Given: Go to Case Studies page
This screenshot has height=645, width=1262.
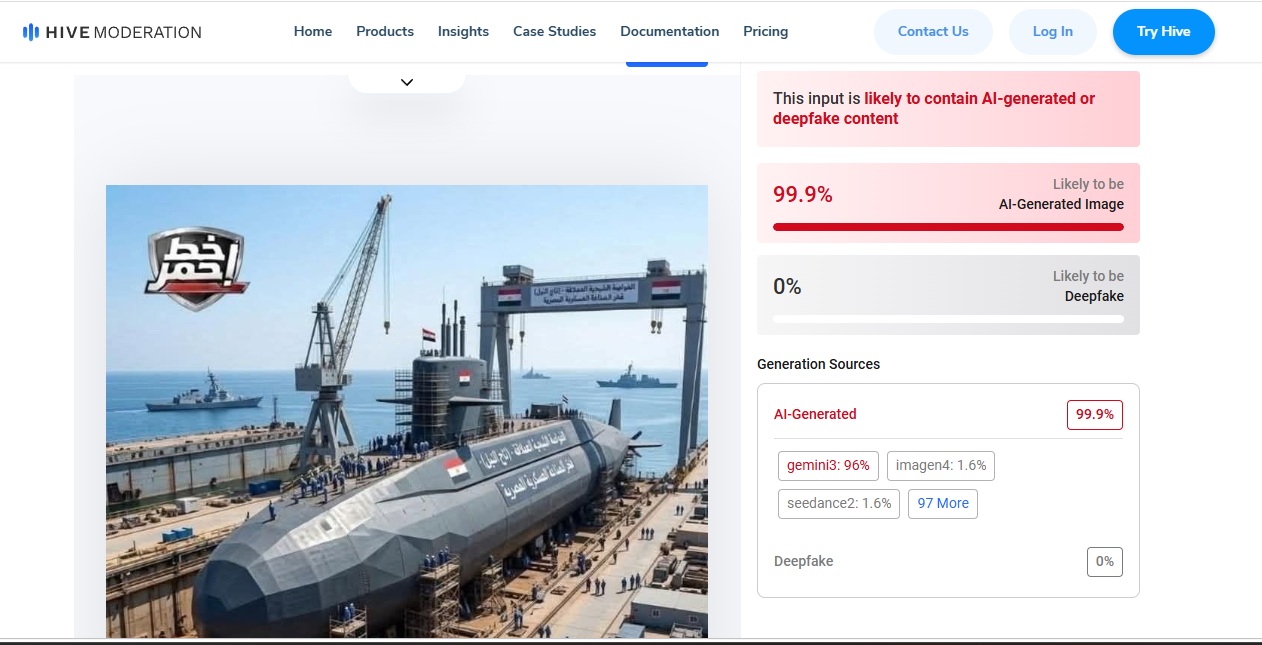Looking at the screenshot, I should [554, 32].
